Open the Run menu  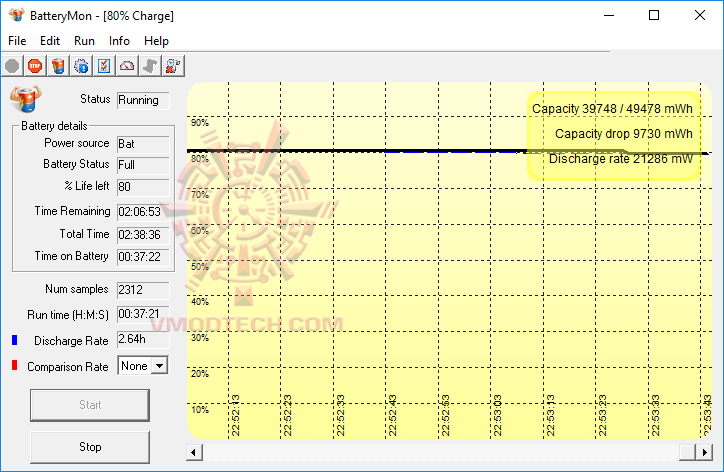(84, 41)
